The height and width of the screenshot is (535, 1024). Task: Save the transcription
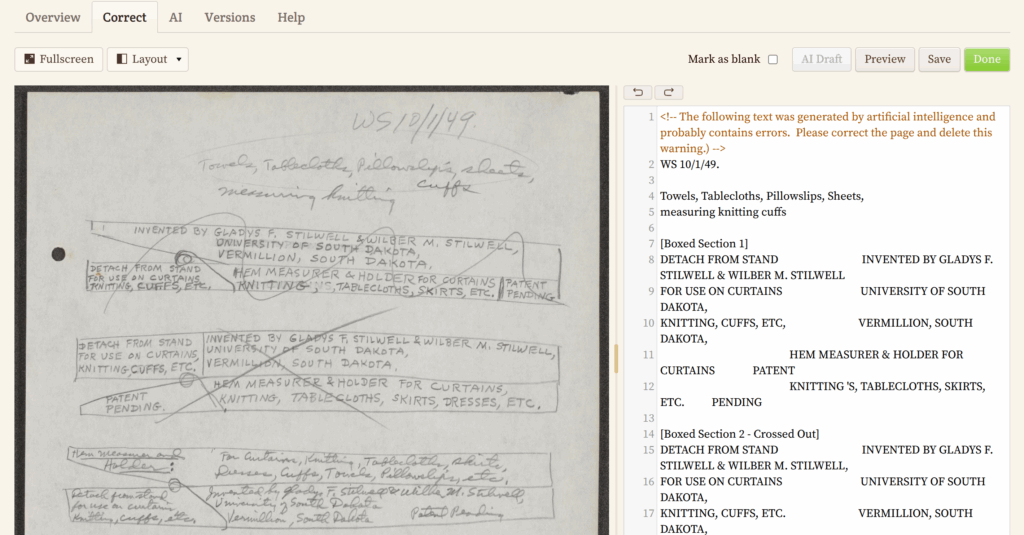tap(939, 59)
